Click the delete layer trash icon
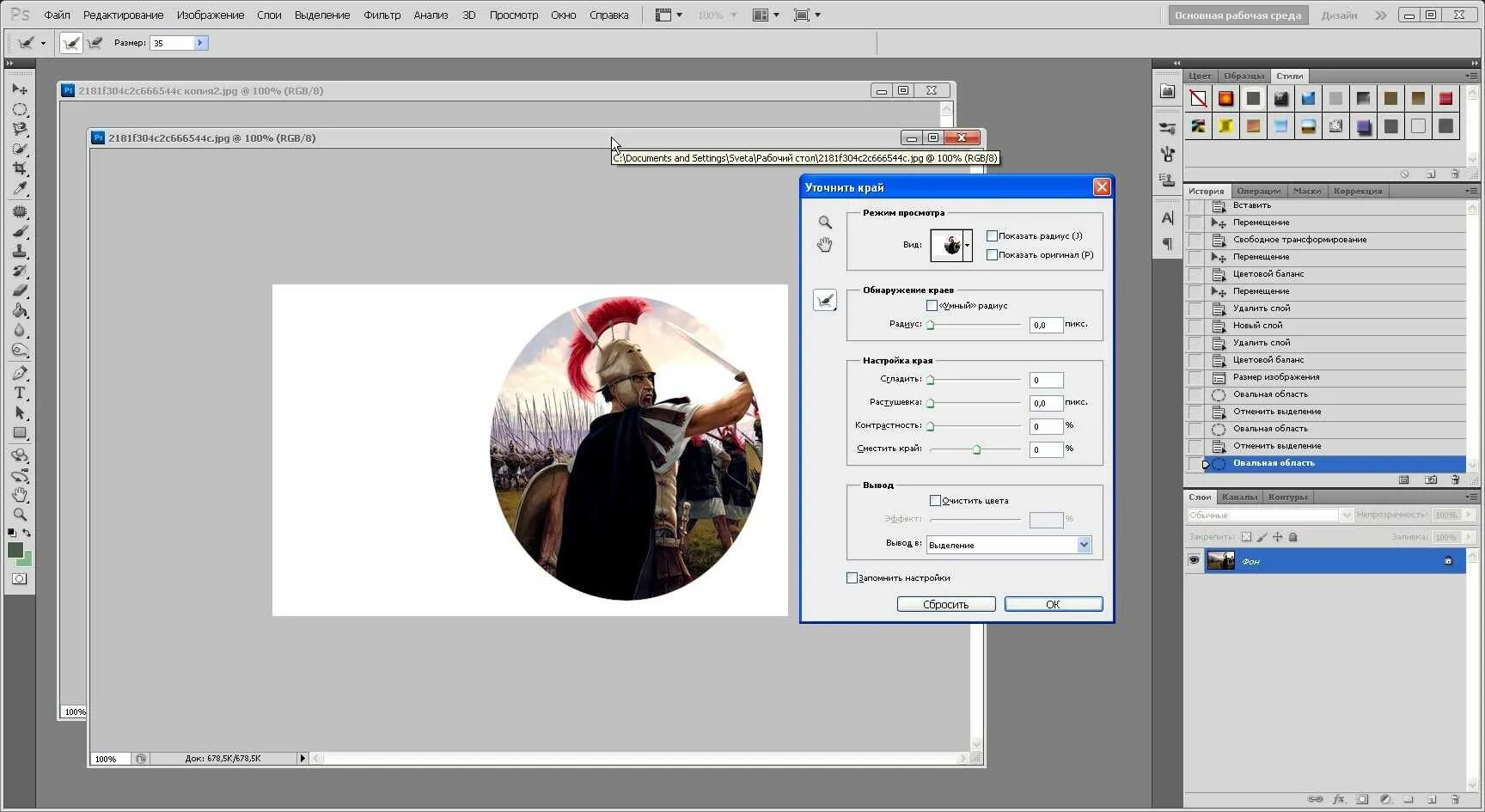This screenshot has width=1485, height=812. pos(1455,799)
